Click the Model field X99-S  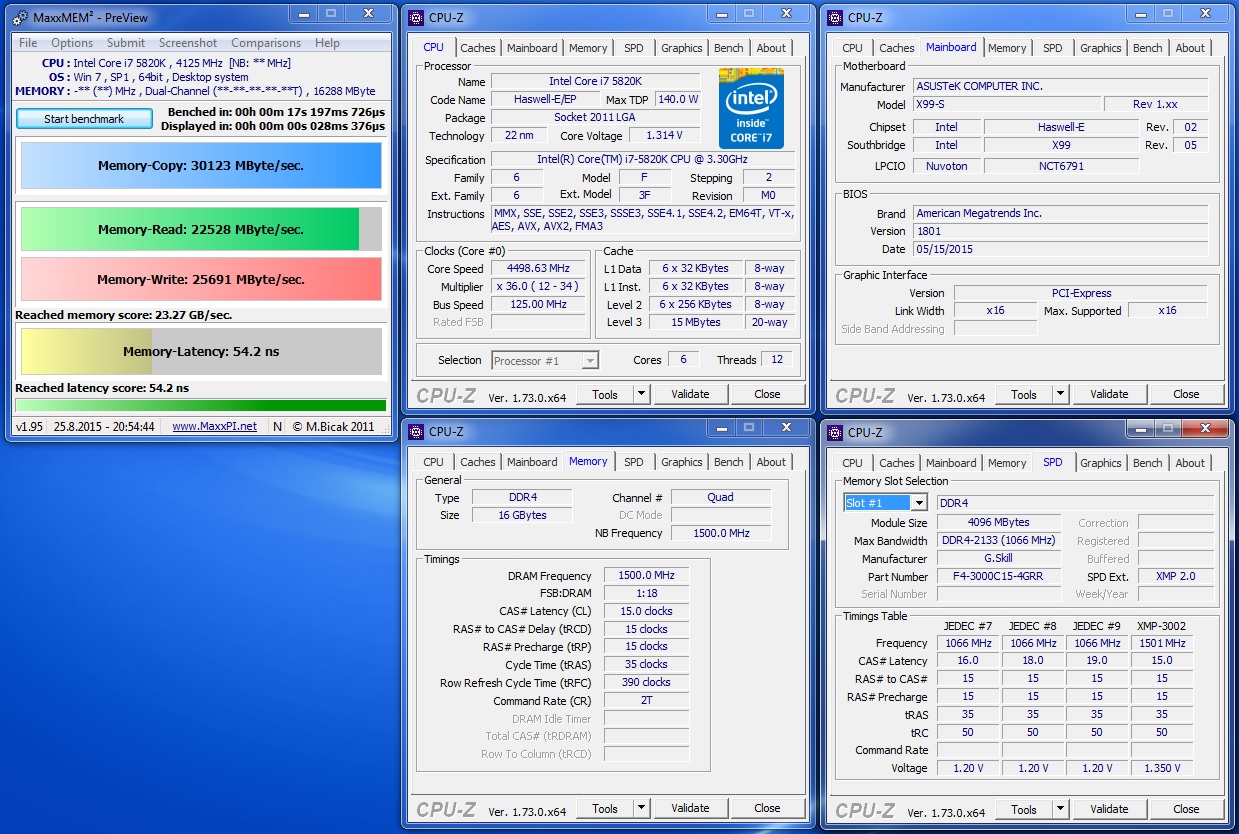1007,105
